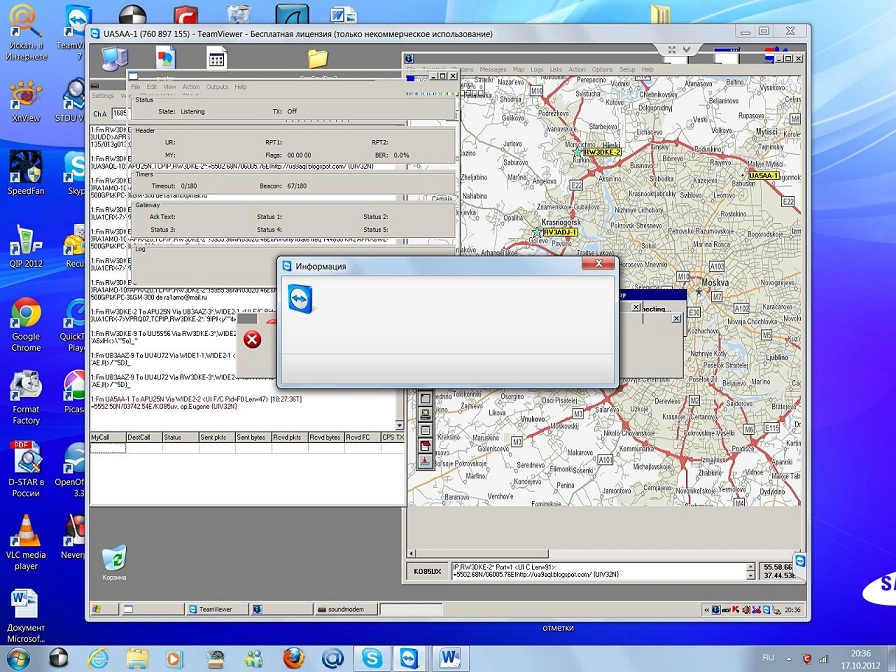896x672 pixels.
Task: Click the TeamViewer logo in Информация dialog
Action: point(301,298)
